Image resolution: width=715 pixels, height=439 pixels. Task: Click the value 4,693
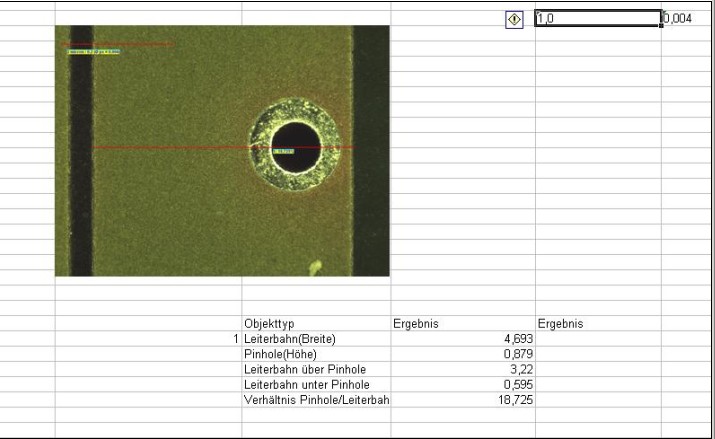(518, 339)
